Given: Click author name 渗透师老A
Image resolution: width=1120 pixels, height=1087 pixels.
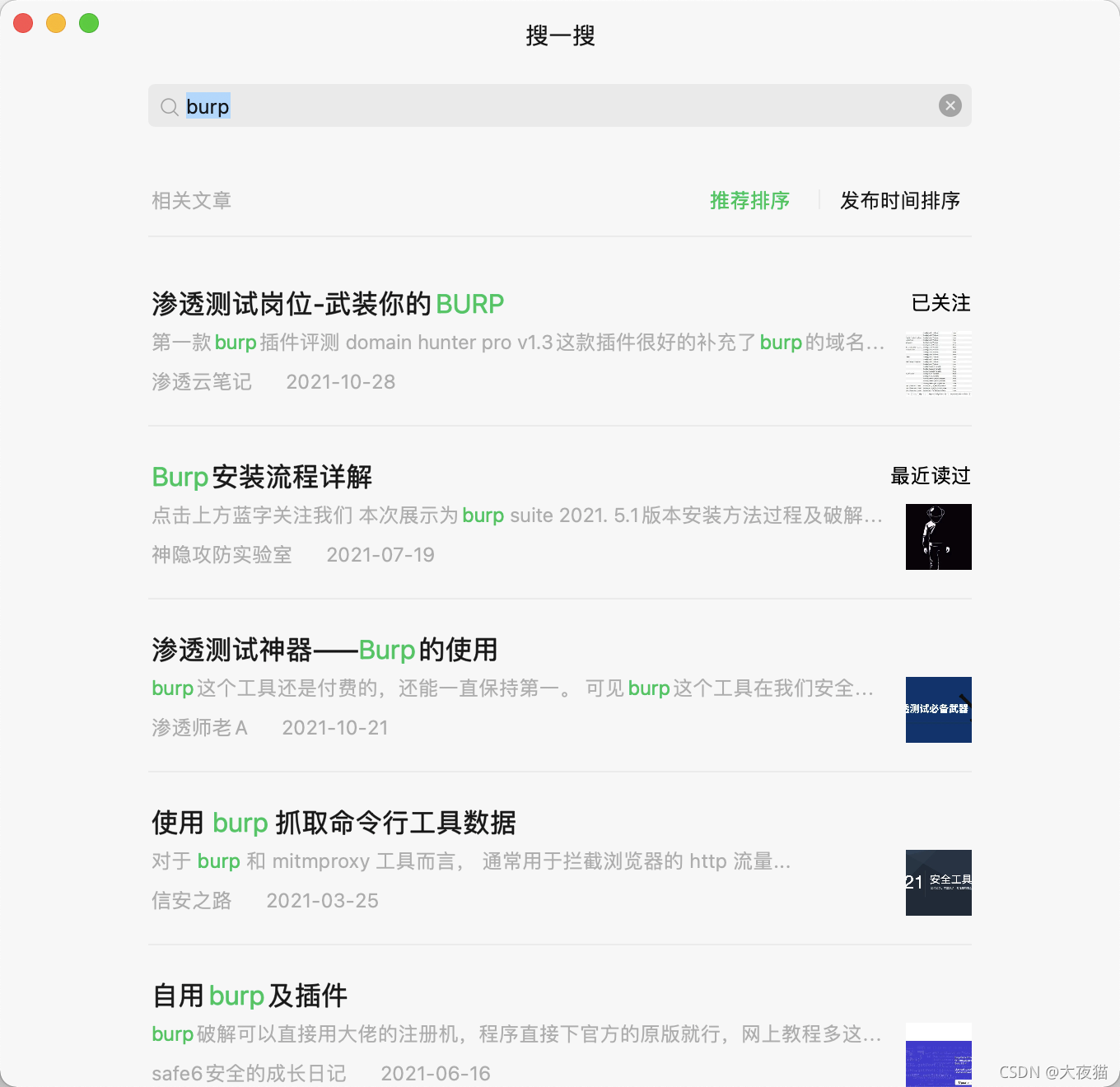Looking at the screenshot, I should (199, 728).
